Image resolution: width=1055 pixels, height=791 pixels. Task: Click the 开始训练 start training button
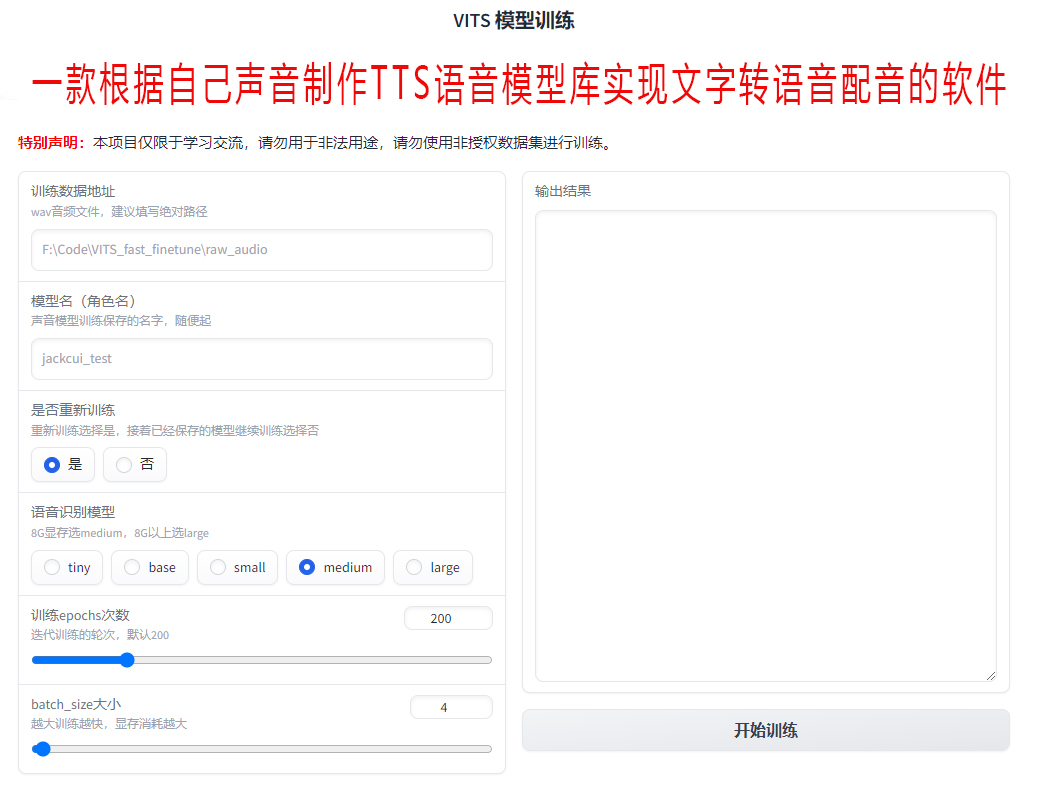click(x=766, y=730)
